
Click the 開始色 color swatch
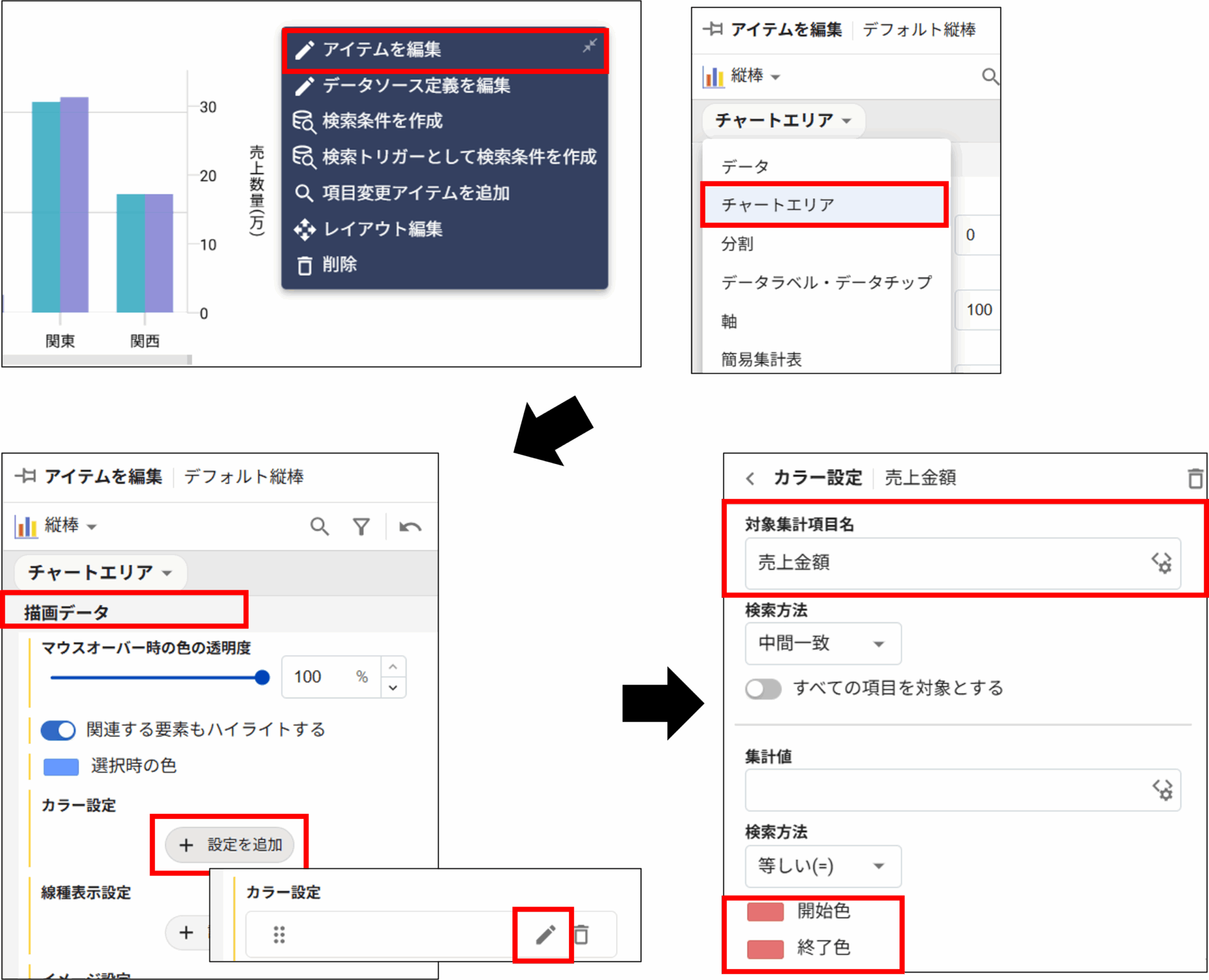point(765,912)
